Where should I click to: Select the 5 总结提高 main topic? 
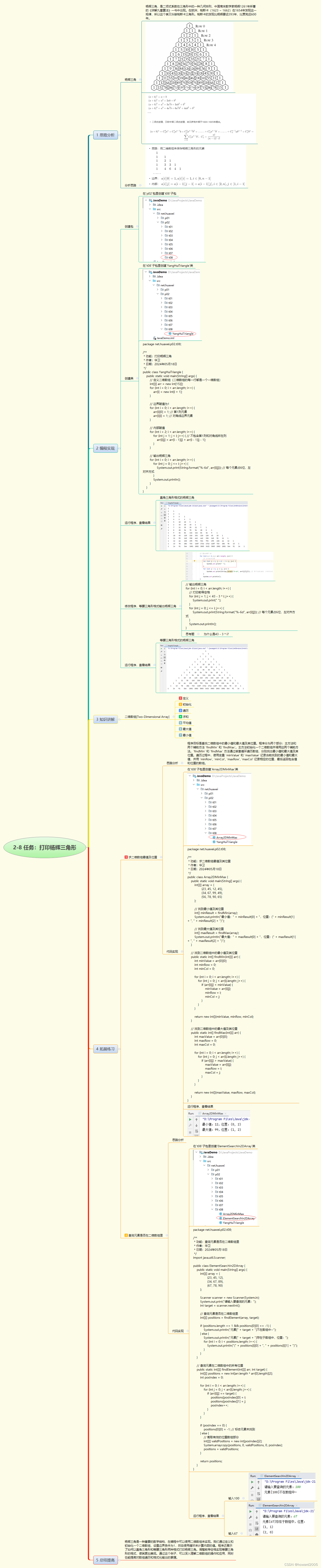[106, 1560]
